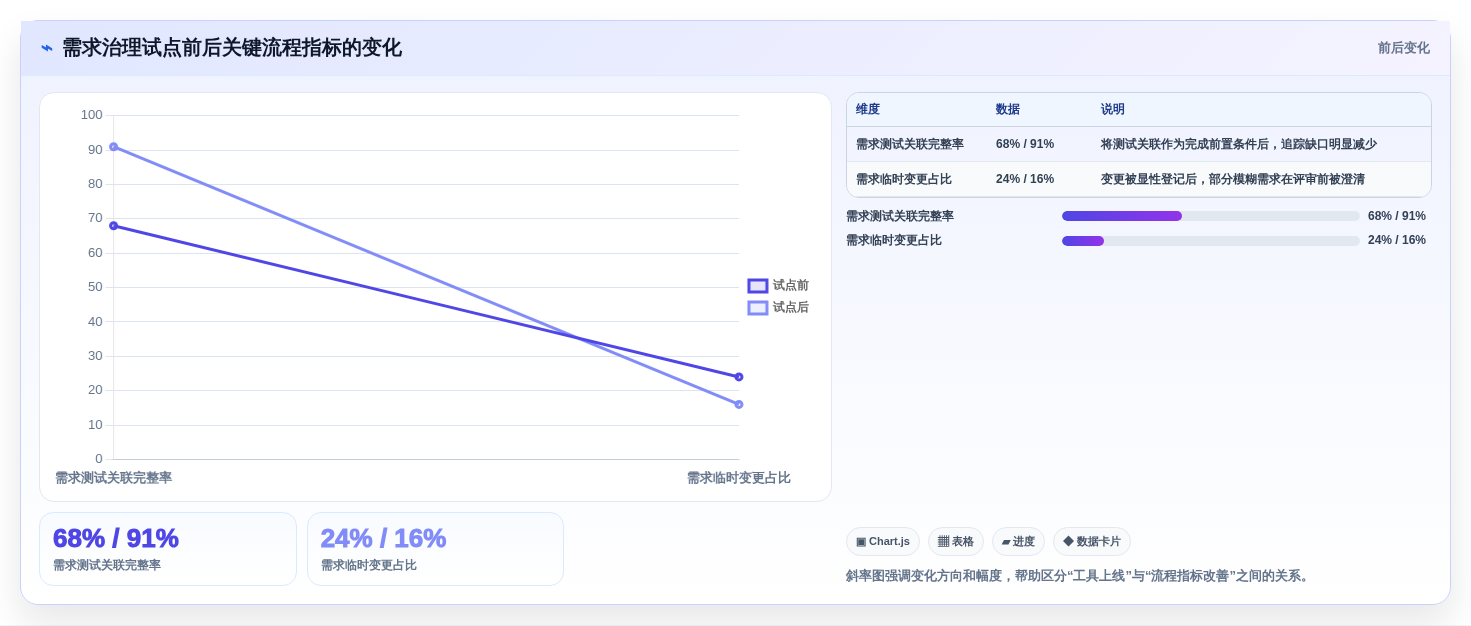This screenshot has height=626, width=1471.
Task: Click the 前后变化 label in the header
Action: coord(1403,48)
